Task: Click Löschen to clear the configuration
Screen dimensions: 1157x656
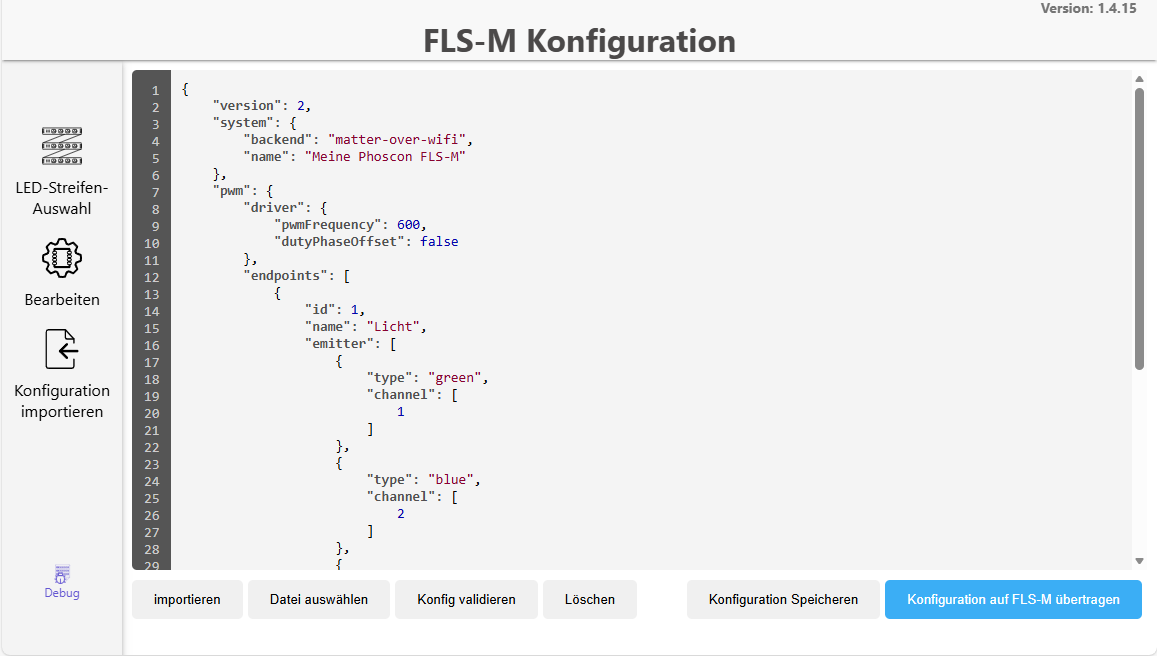Action: coord(590,599)
